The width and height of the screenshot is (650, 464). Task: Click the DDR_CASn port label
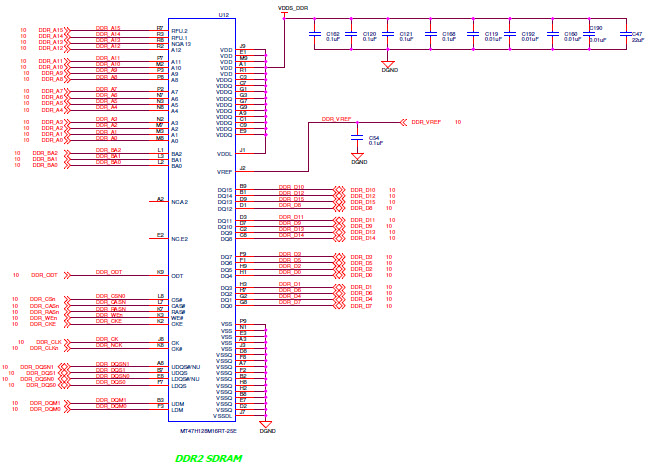click(x=44, y=306)
